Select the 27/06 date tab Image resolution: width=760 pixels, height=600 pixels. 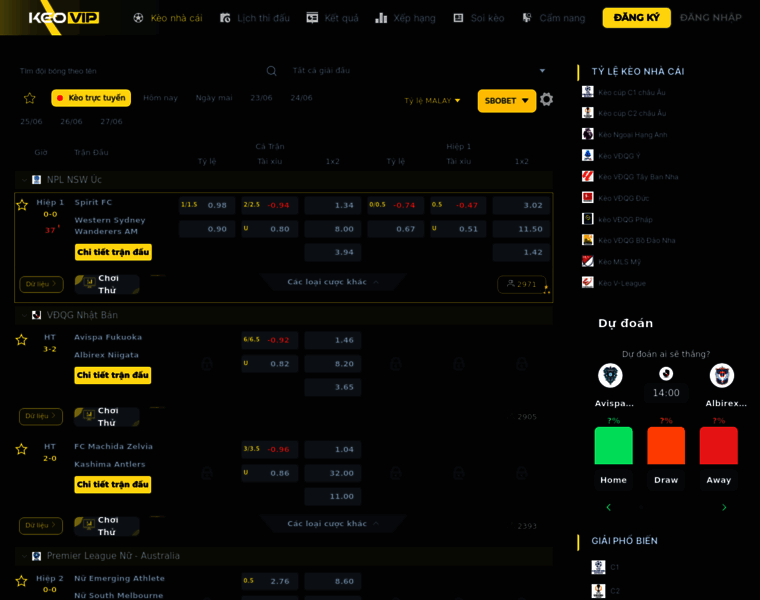point(111,122)
